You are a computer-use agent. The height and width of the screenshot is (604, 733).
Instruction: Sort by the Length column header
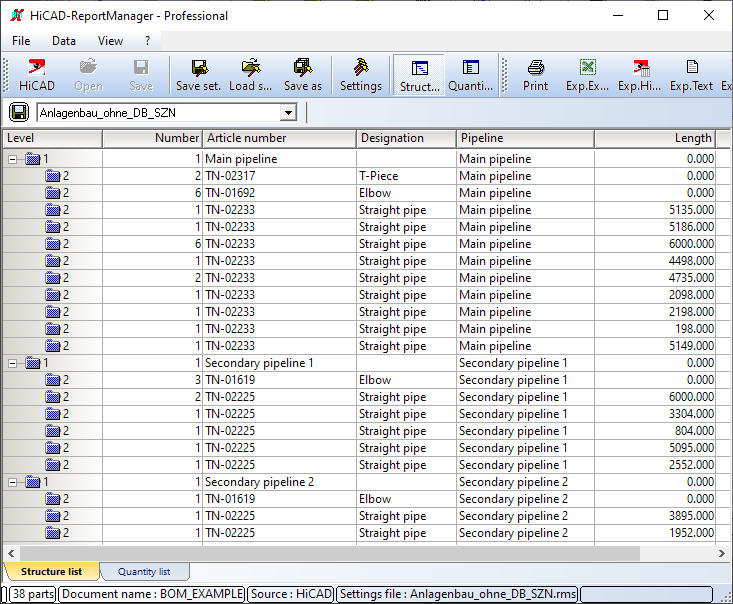(x=655, y=138)
